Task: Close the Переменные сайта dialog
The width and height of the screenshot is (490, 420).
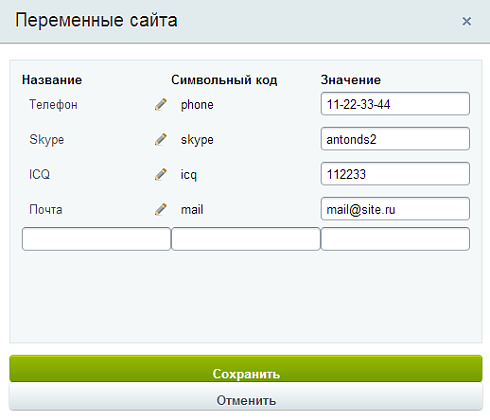Action: (467, 21)
